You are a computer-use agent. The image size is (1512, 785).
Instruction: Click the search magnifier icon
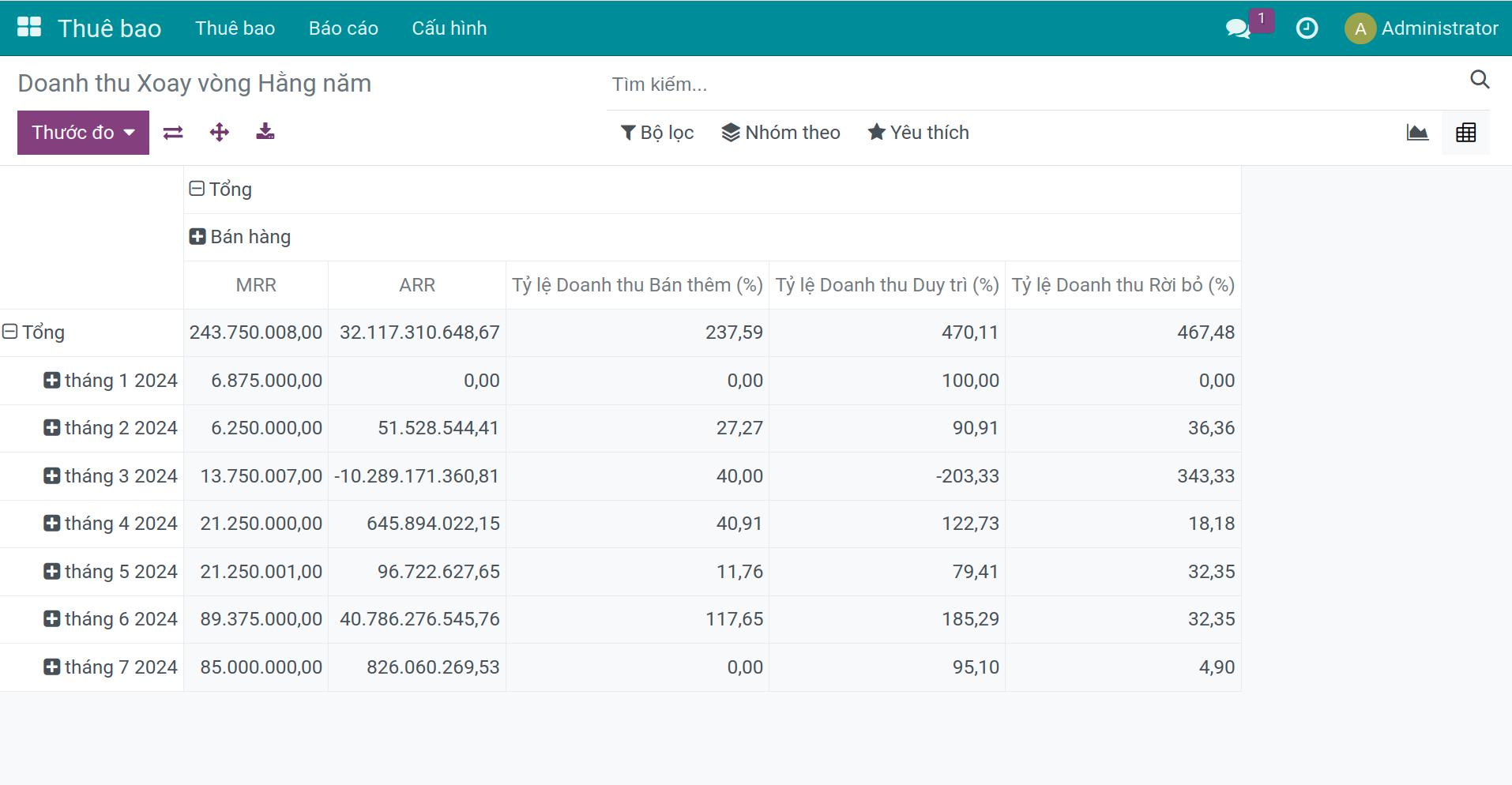pyautogui.click(x=1479, y=80)
